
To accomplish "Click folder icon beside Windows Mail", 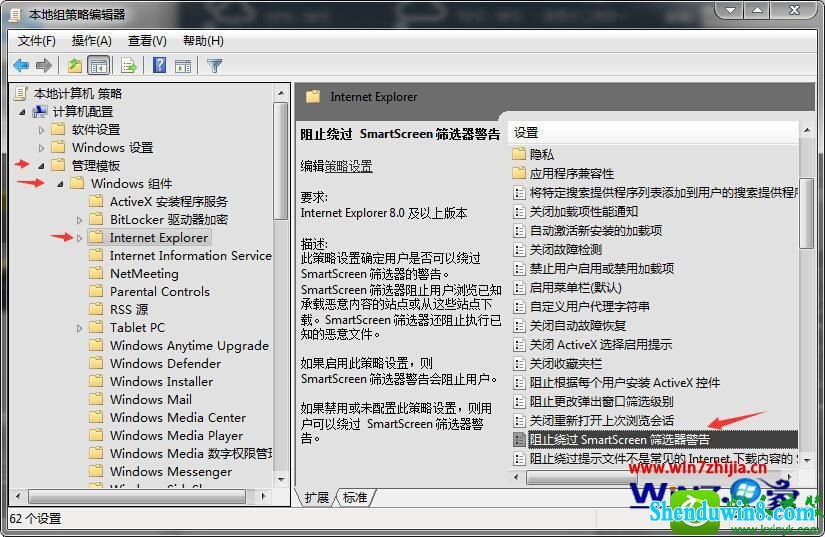I will click(96, 399).
